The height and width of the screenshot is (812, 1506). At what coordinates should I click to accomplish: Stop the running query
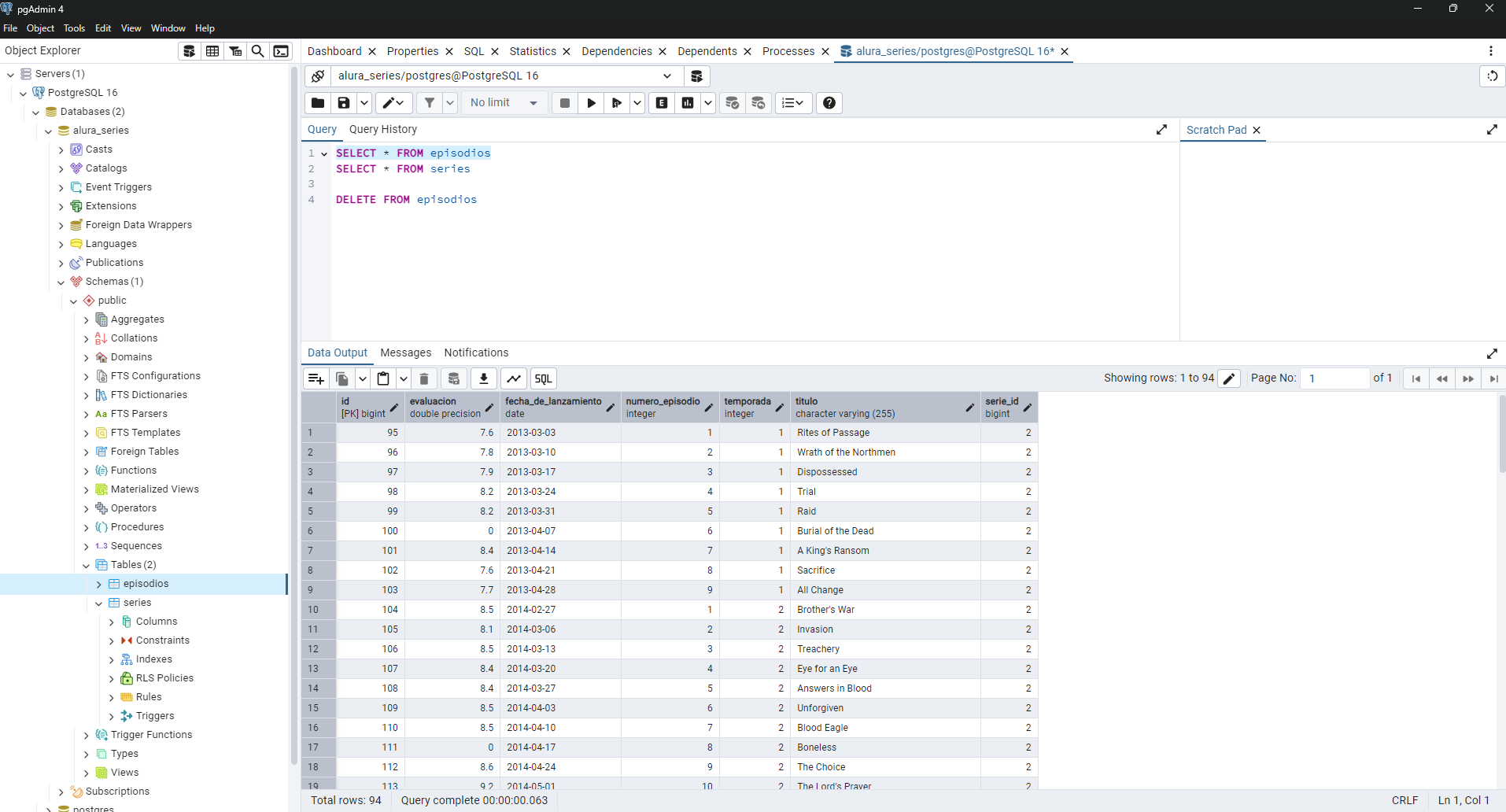click(x=565, y=103)
